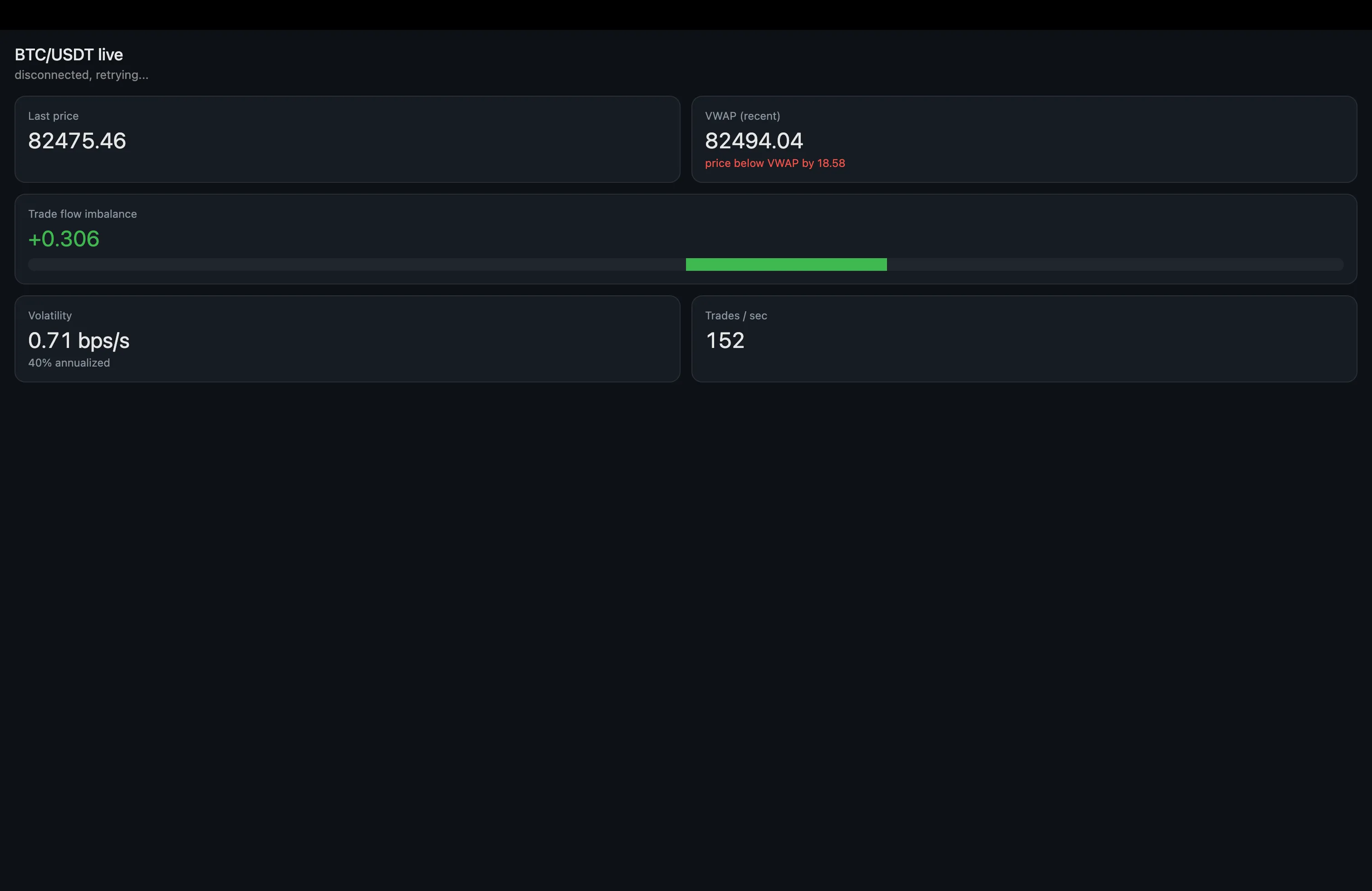Screen dimensions: 1372x891
Task: Select the Trade flow imbalance label
Action: pos(83,214)
